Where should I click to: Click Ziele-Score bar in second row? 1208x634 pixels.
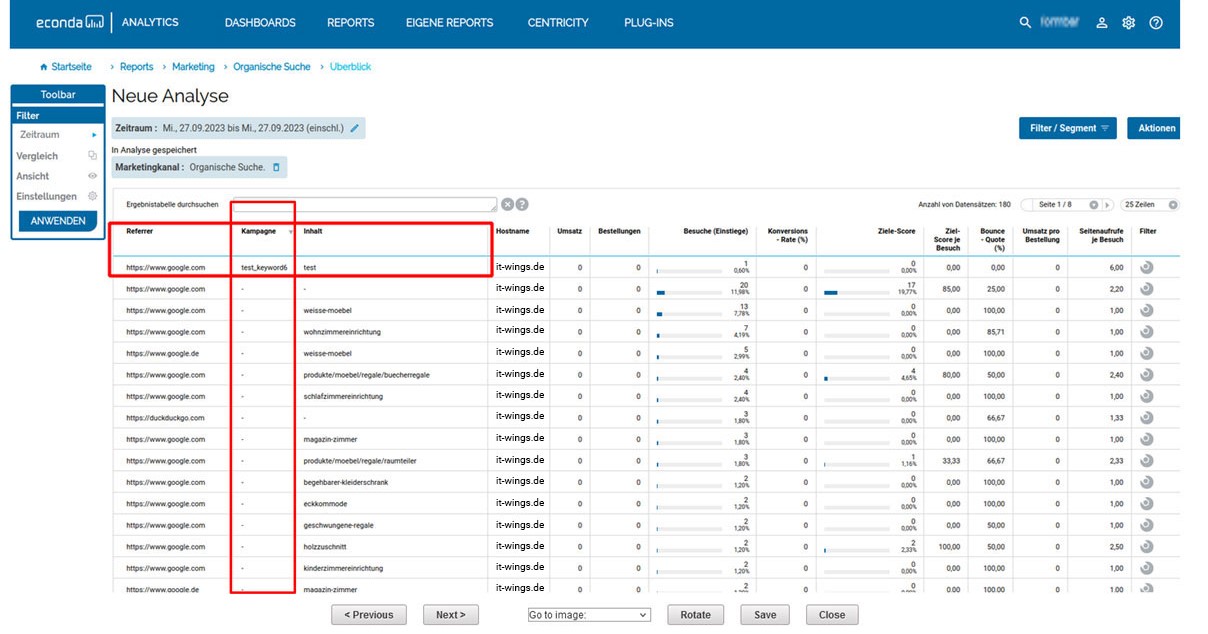tap(859, 292)
